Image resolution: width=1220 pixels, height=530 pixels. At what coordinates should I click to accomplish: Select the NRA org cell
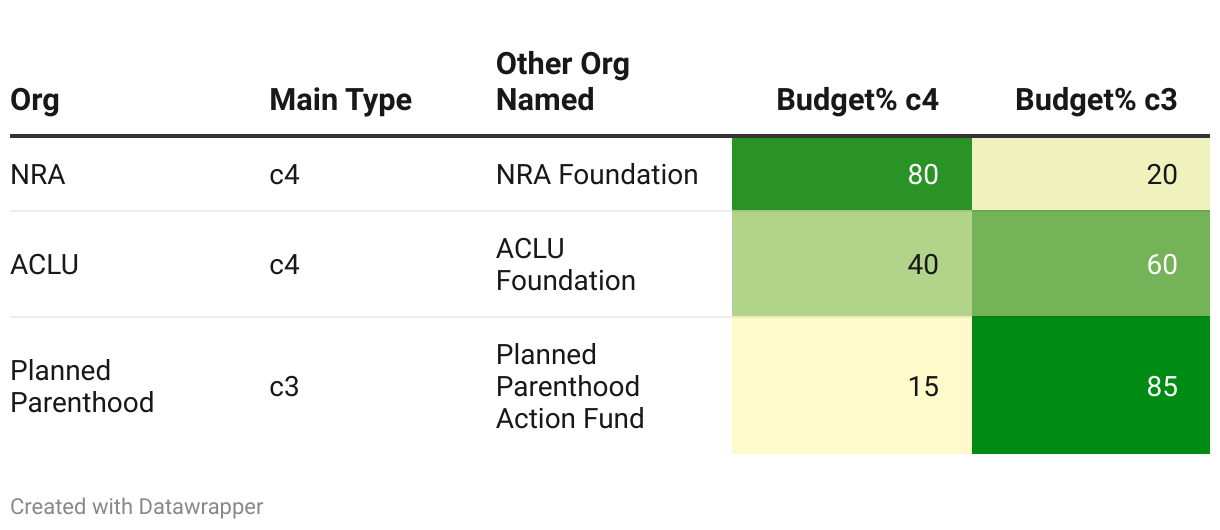click(38, 175)
